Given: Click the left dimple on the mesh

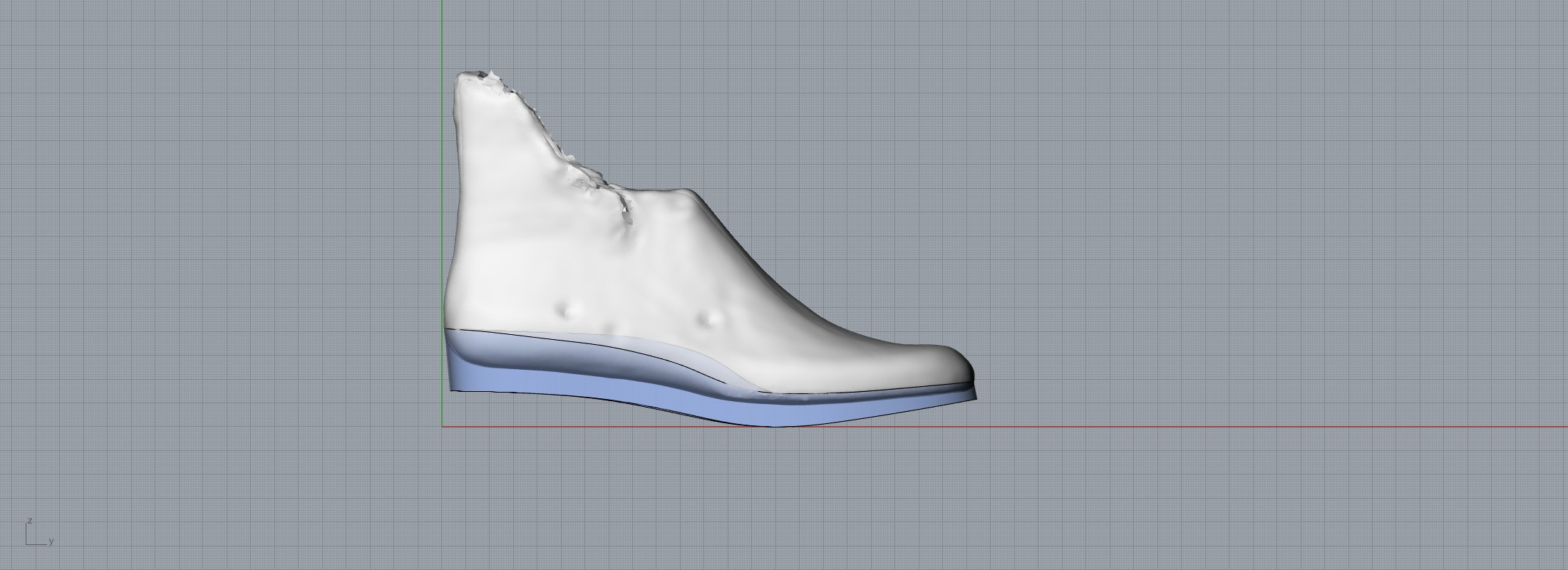Looking at the screenshot, I should click(x=567, y=310).
